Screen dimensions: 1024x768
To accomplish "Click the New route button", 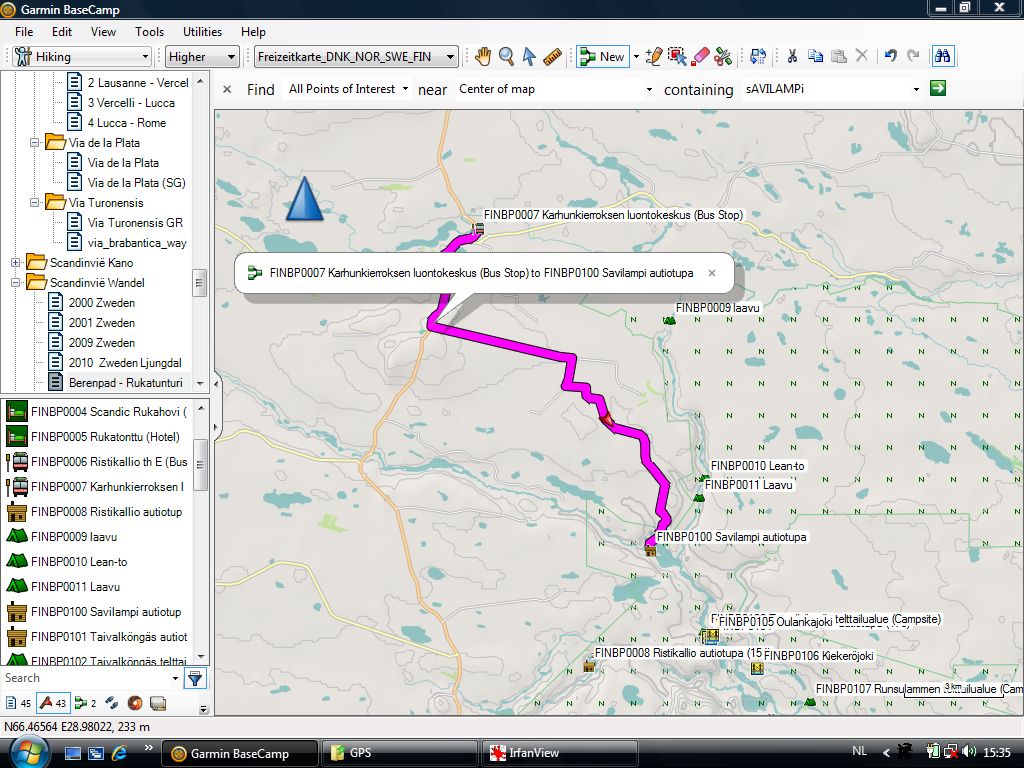I will 603,57.
